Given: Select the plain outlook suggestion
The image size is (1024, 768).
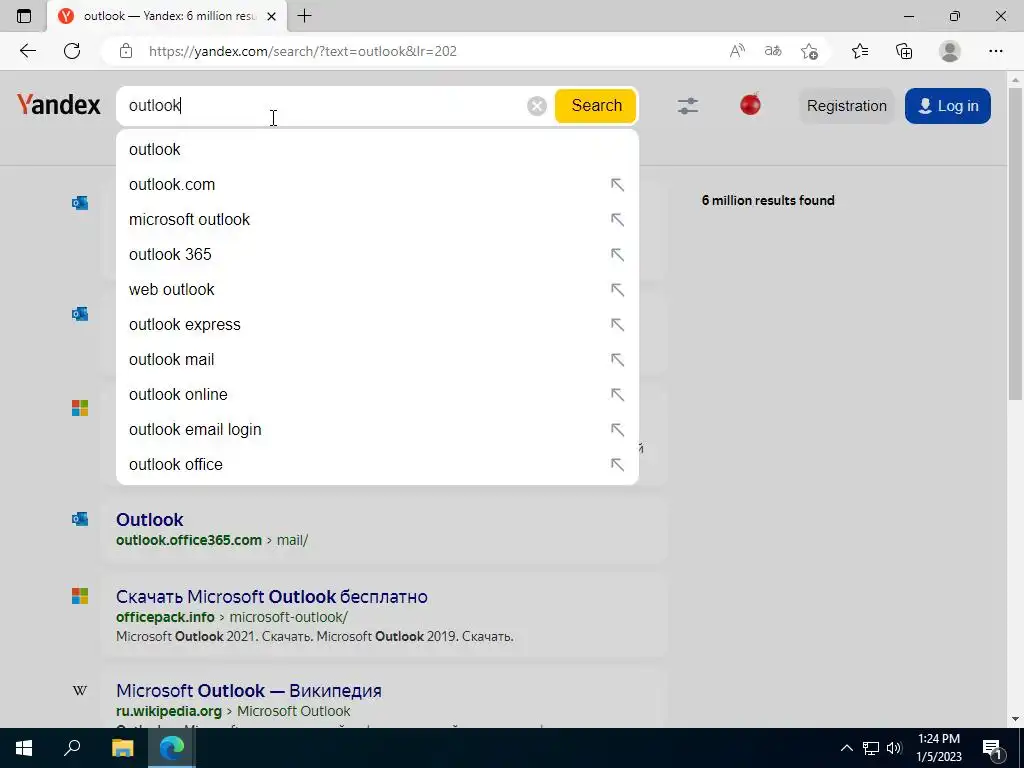Looking at the screenshot, I should [377, 150].
